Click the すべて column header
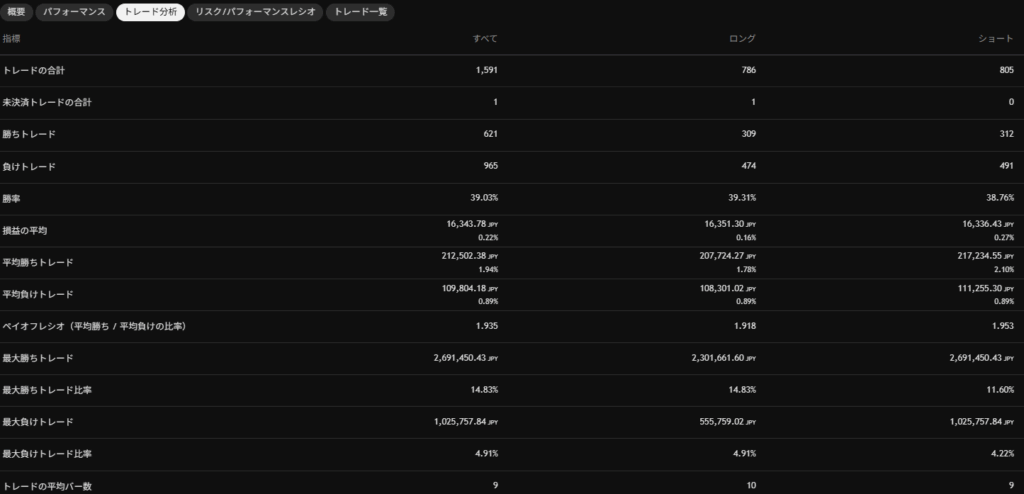 pos(485,39)
